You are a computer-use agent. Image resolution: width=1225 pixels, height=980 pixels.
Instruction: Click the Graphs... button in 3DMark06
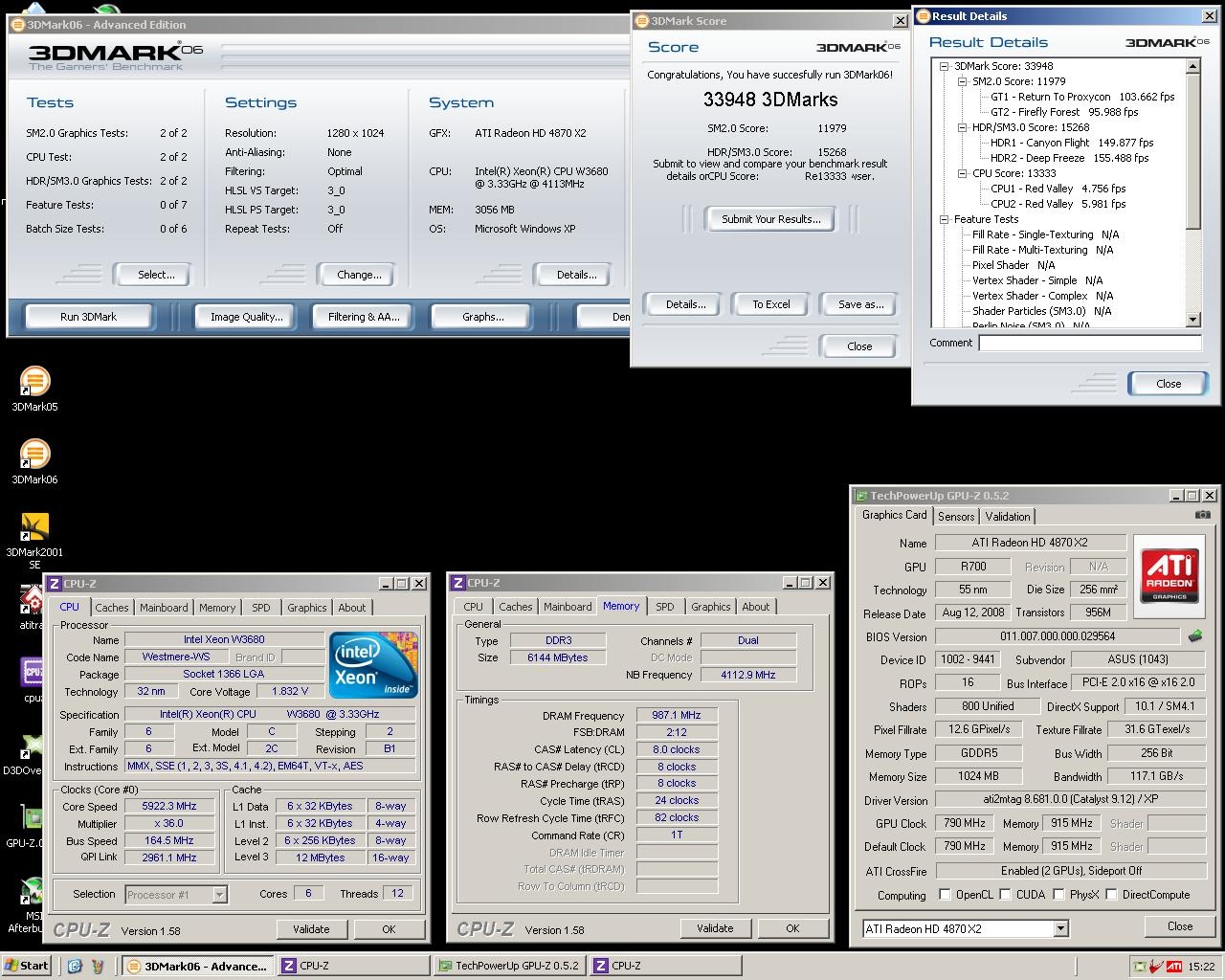[x=482, y=317]
